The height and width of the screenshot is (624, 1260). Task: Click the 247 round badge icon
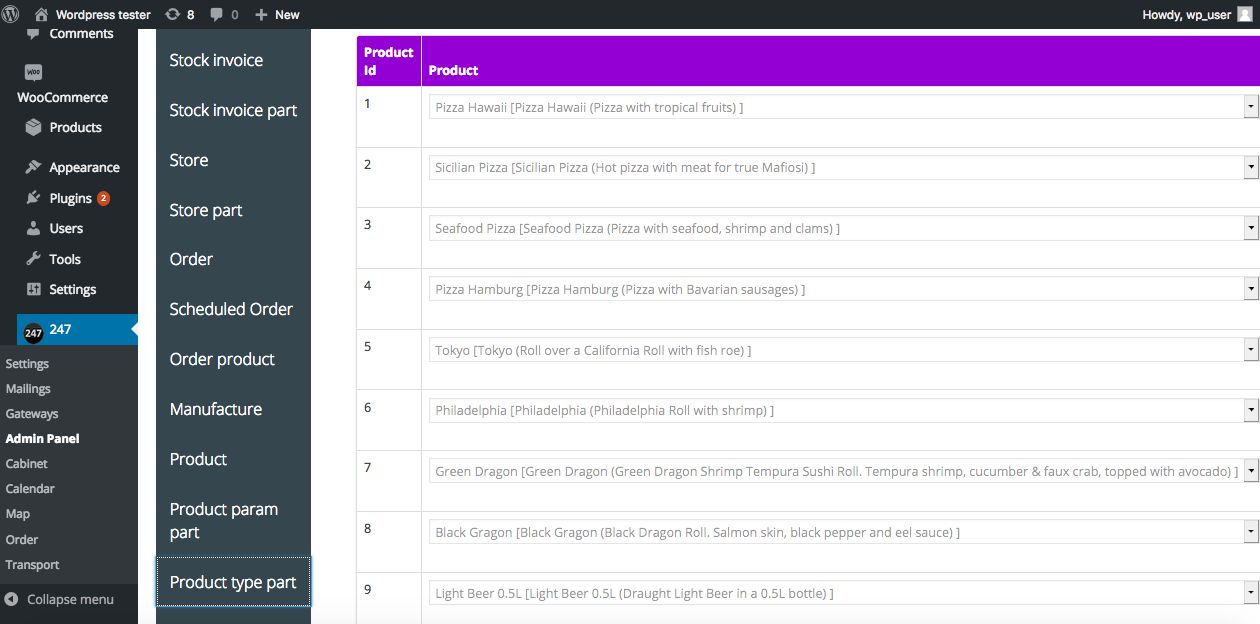pos(33,332)
